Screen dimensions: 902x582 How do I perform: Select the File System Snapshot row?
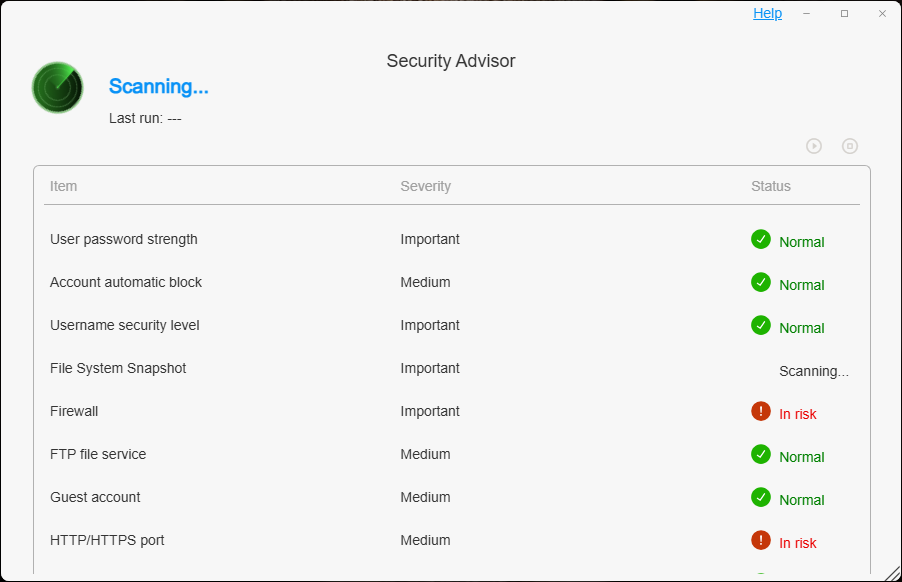click(x=118, y=368)
